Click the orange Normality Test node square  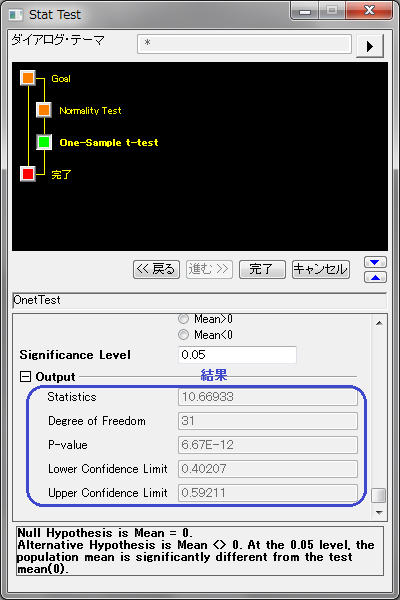[x=44, y=110]
